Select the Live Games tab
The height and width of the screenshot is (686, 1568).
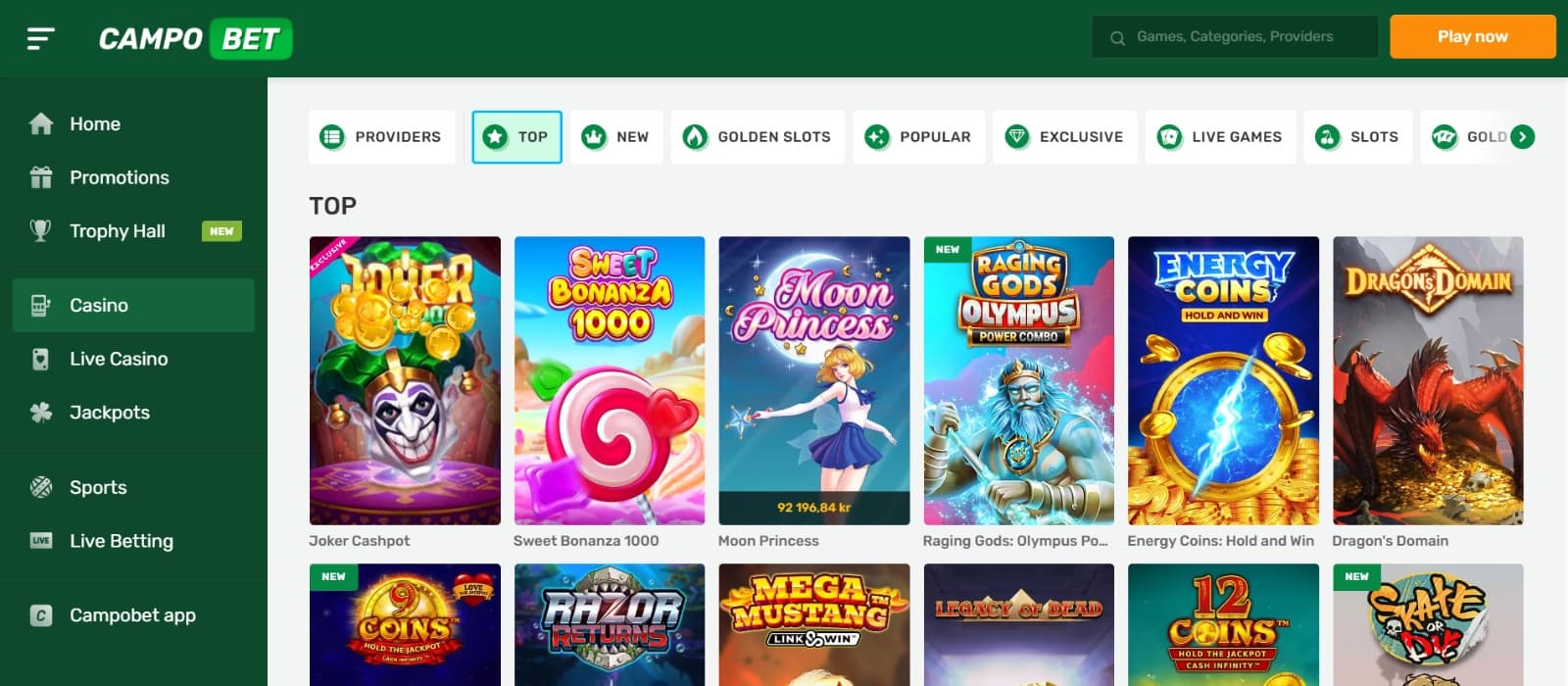pyautogui.click(x=1220, y=137)
